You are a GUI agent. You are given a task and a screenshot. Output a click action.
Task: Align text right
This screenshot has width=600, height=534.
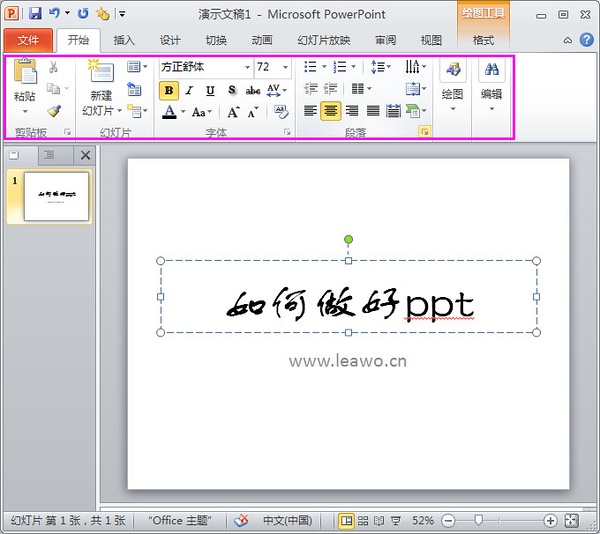pos(352,111)
